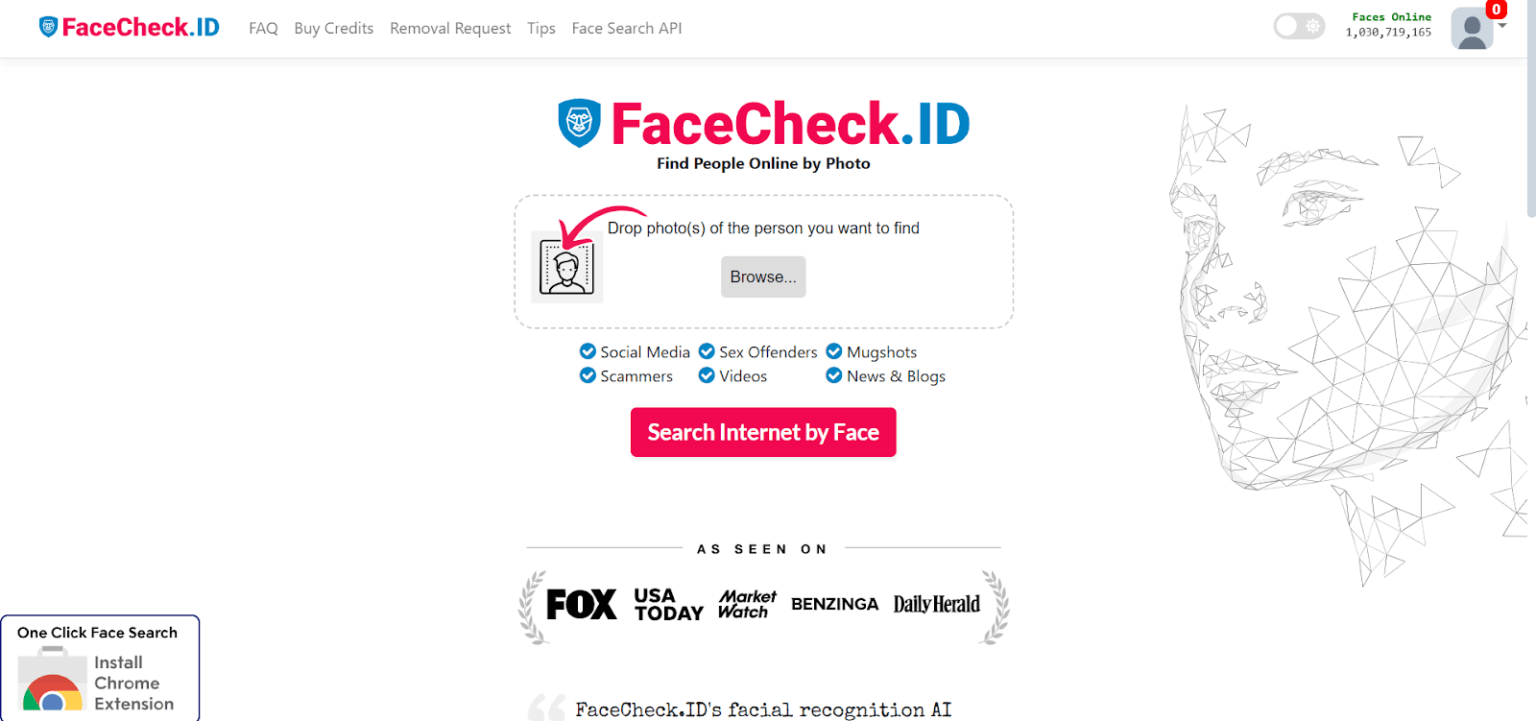Open the Removal Request page

pyautogui.click(x=450, y=28)
